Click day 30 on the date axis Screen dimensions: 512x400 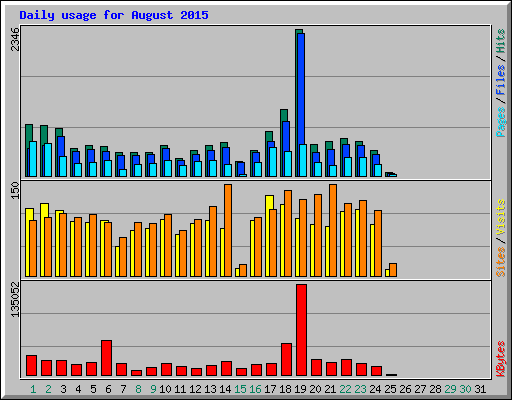465,389
